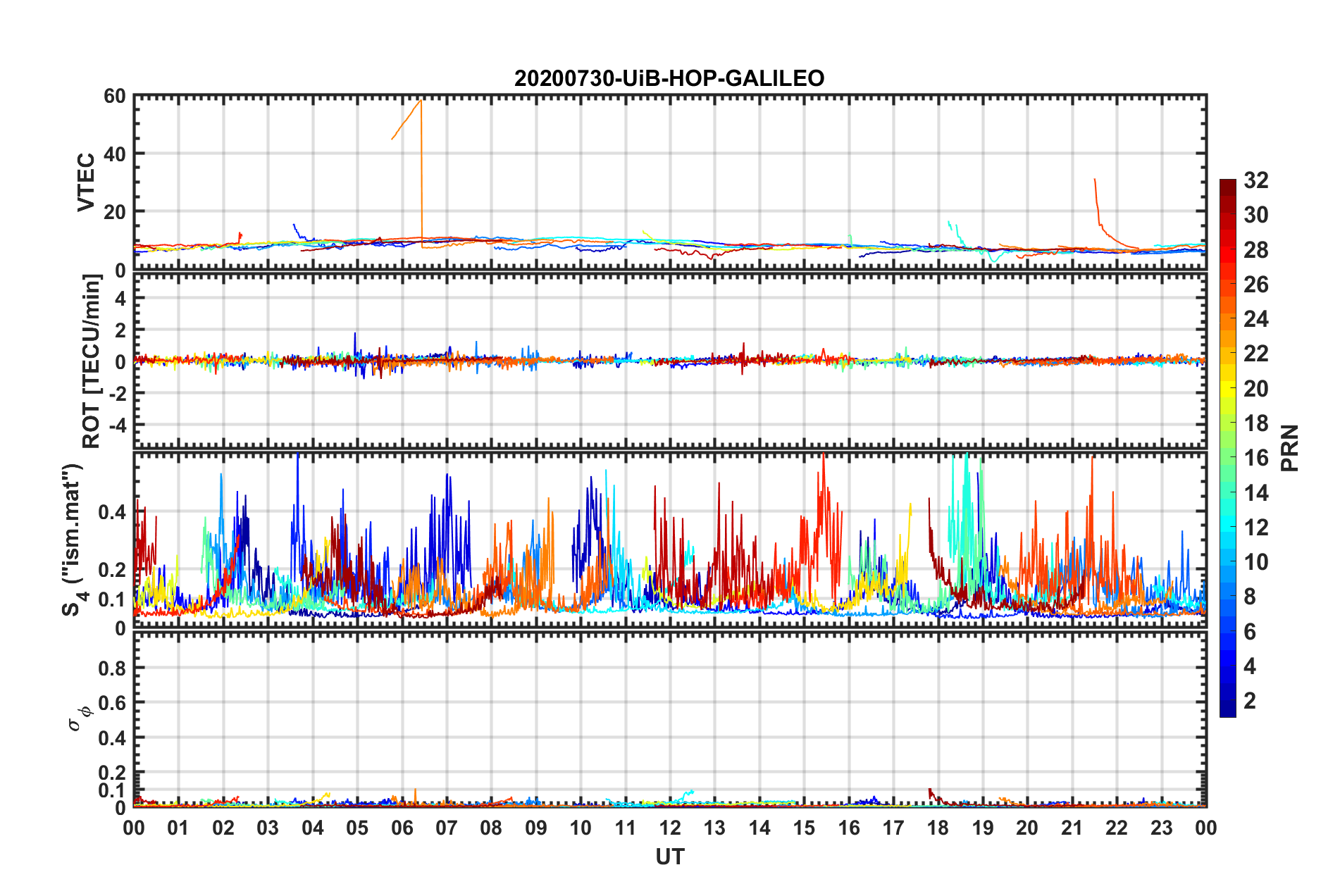Pick the dark blue bottom of colorbar
Screen dimensions: 1340x896
click(x=1227, y=711)
